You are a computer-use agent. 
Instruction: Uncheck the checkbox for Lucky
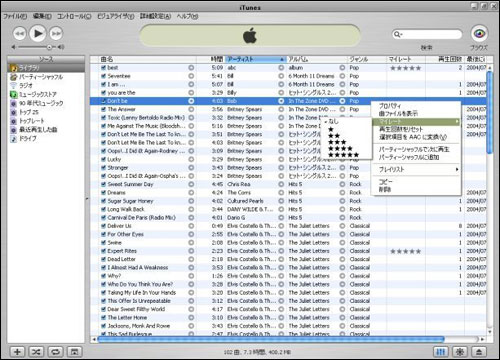[x=103, y=159]
